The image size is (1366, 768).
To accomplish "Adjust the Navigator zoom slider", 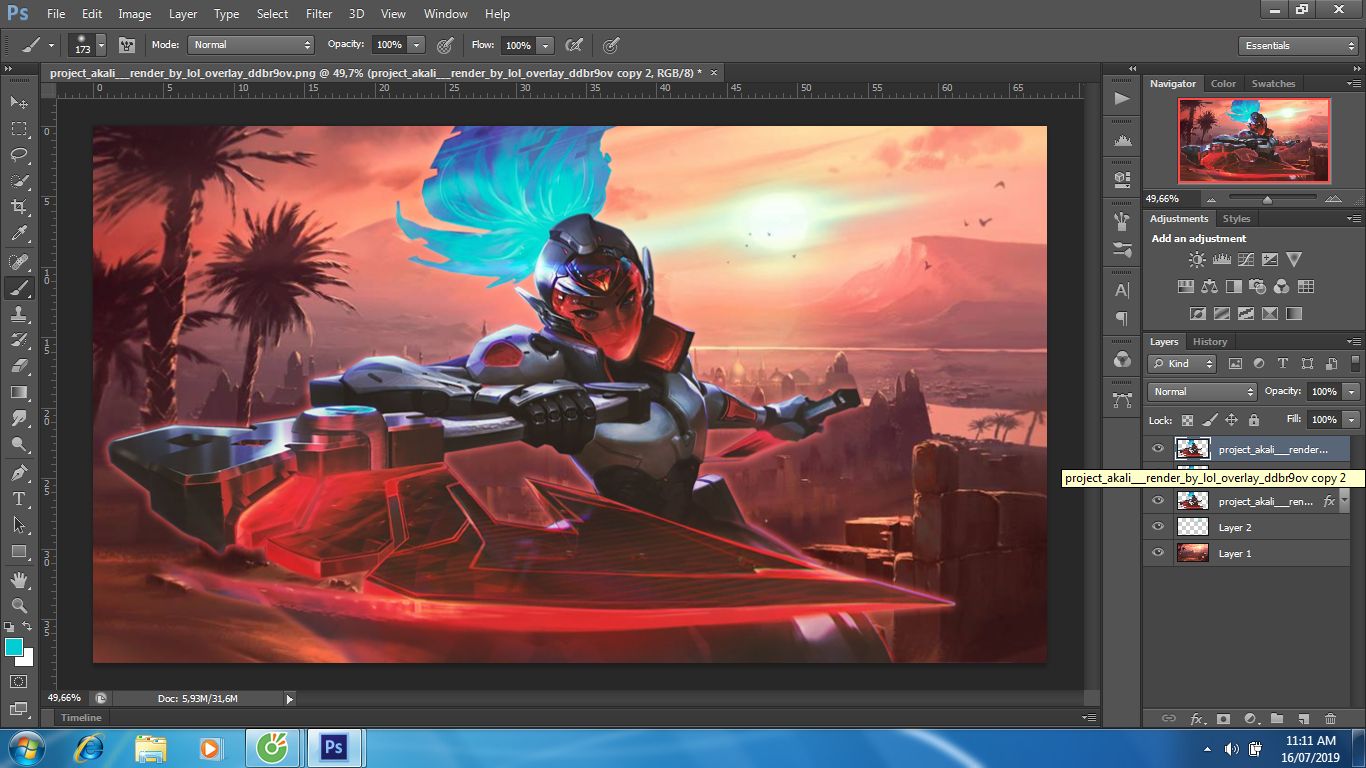I will (1267, 199).
